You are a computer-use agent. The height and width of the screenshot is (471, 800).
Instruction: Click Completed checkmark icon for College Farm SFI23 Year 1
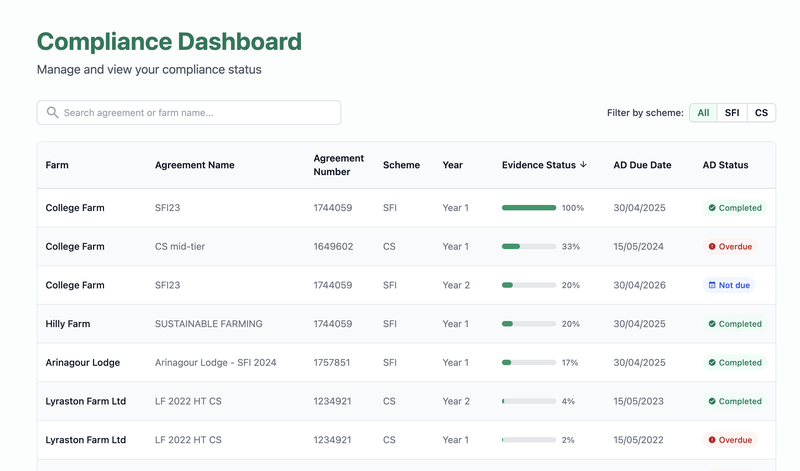712,208
